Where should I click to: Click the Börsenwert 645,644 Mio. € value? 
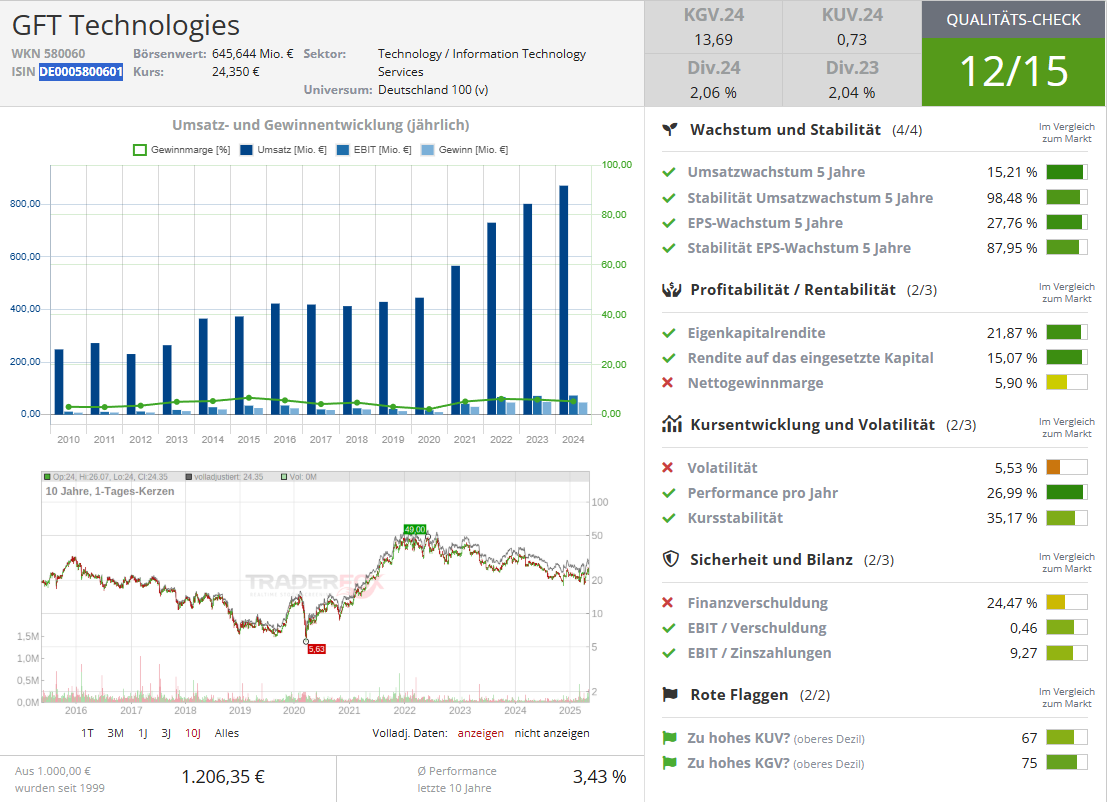click(x=253, y=54)
